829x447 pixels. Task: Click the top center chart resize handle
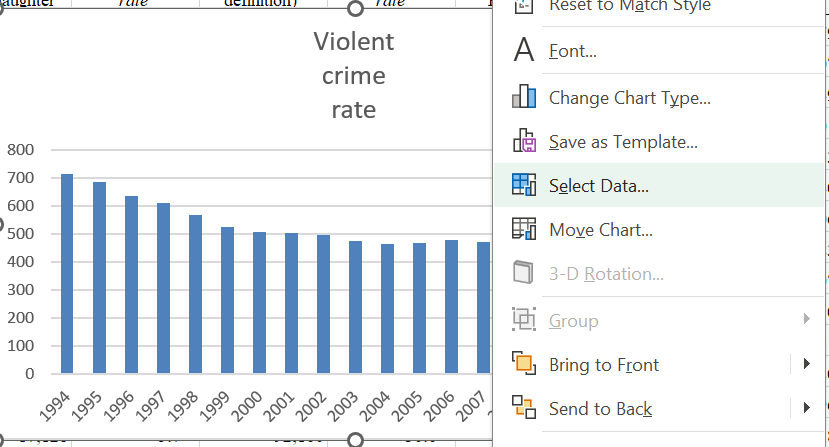[x=355, y=9]
